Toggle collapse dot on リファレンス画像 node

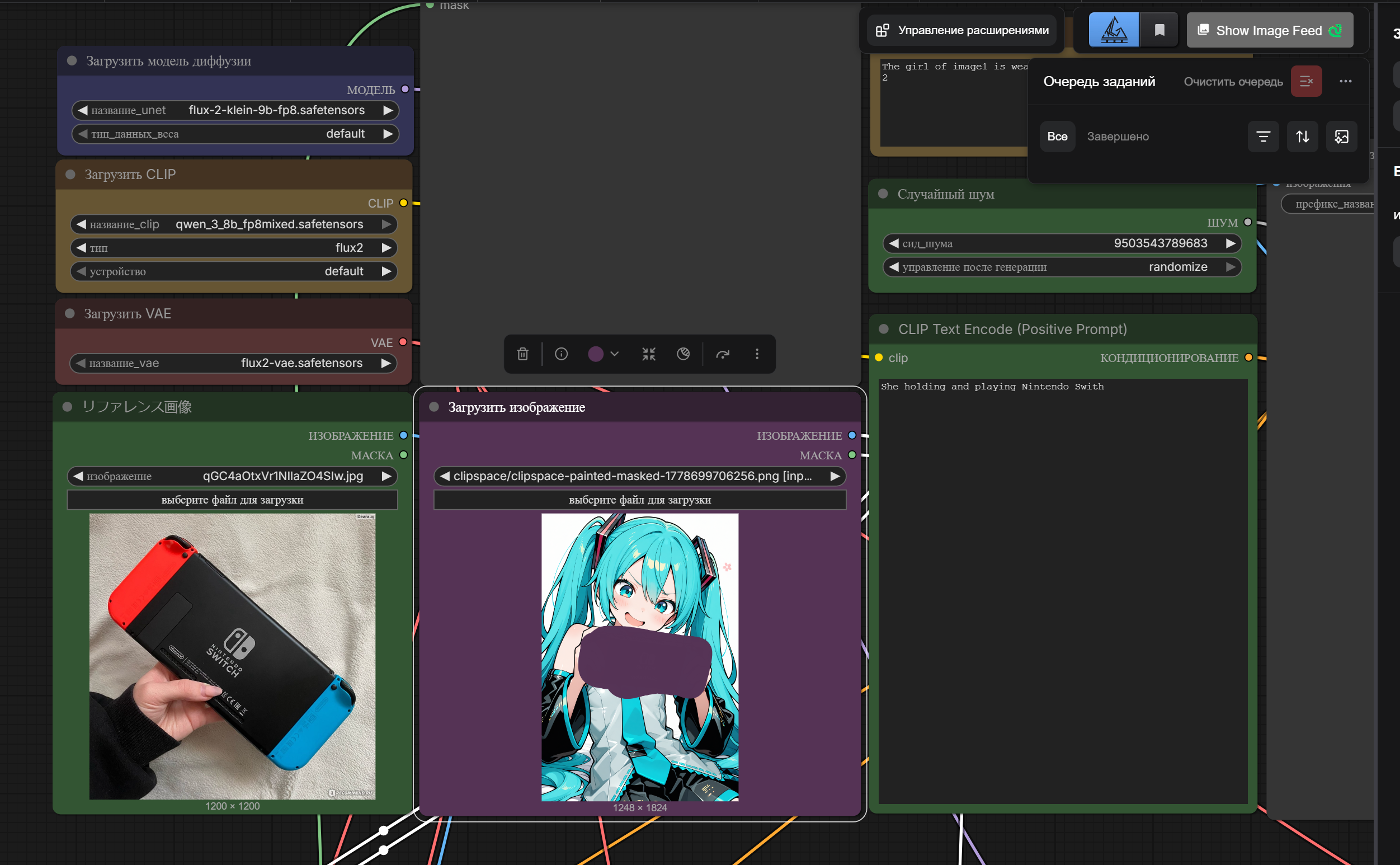pos(68,407)
